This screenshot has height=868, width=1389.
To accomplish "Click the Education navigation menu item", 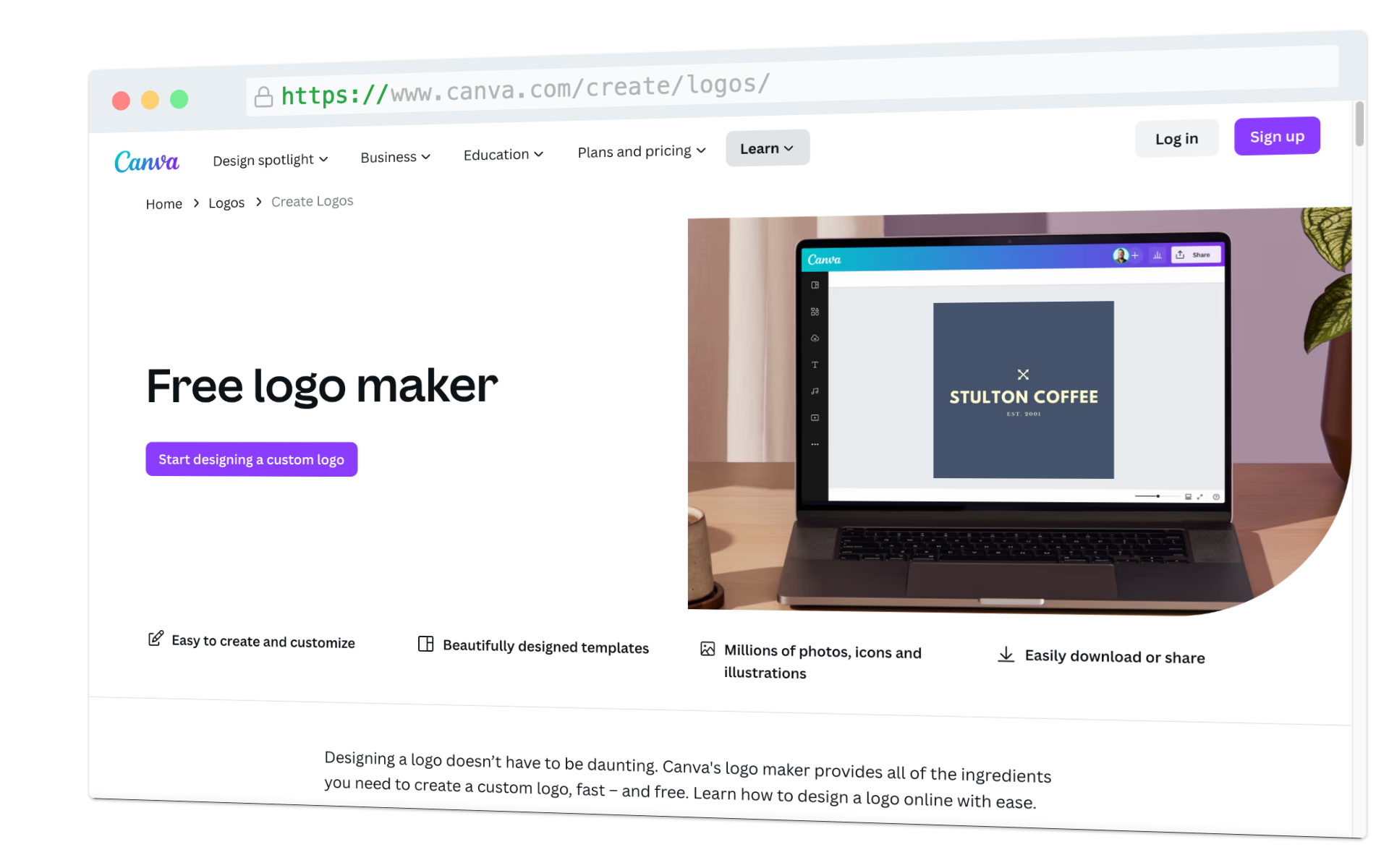I will coord(503,153).
